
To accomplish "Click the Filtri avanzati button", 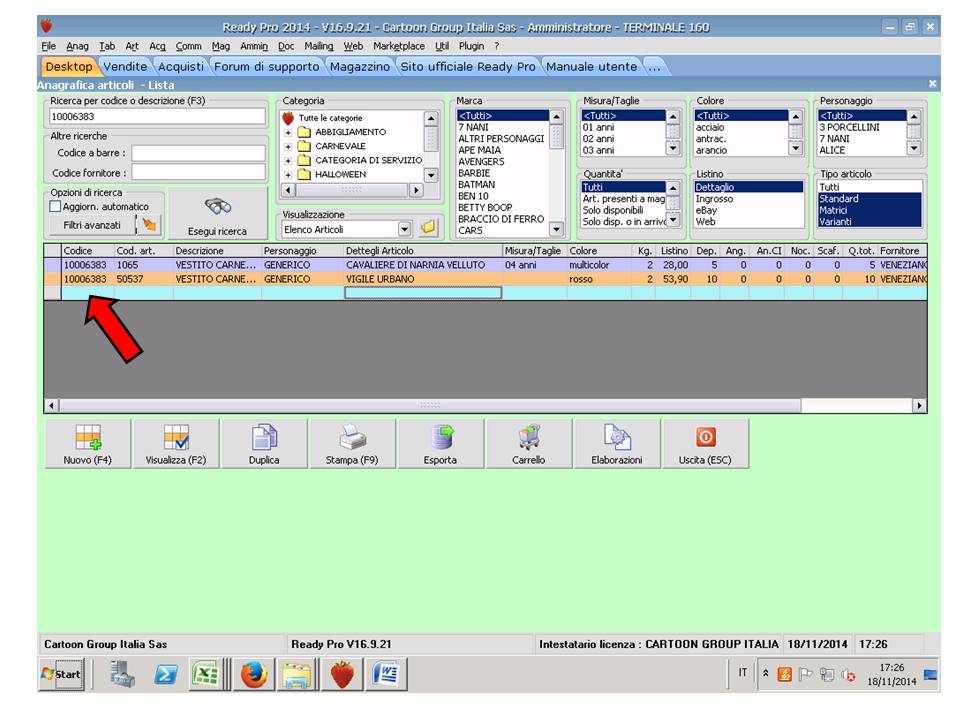I will point(92,225).
